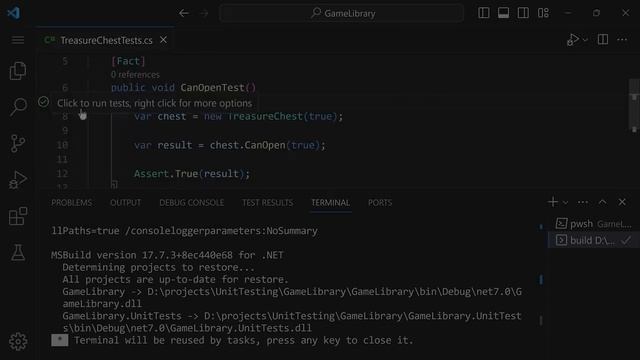Screen dimensions: 640x360
Task: Click the editor vertical scrollbar
Action: click(x=634, y=106)
